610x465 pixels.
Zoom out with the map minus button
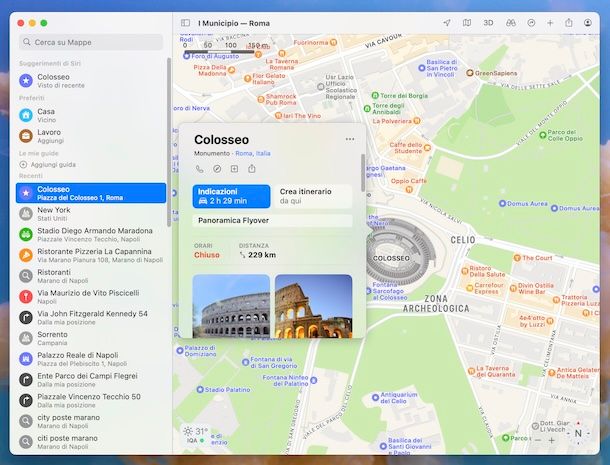[x=538, y=440]
